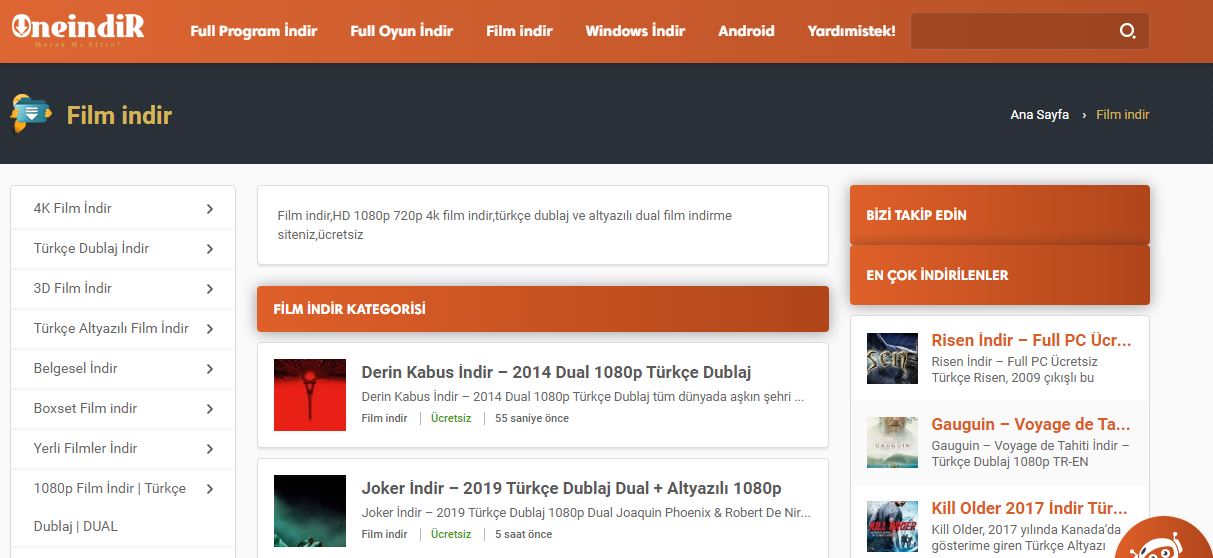1213x558 pixels.
Task: Open Kill Older 2017 thumbnail
Action: pyautogui.click(x=892, y=527)
